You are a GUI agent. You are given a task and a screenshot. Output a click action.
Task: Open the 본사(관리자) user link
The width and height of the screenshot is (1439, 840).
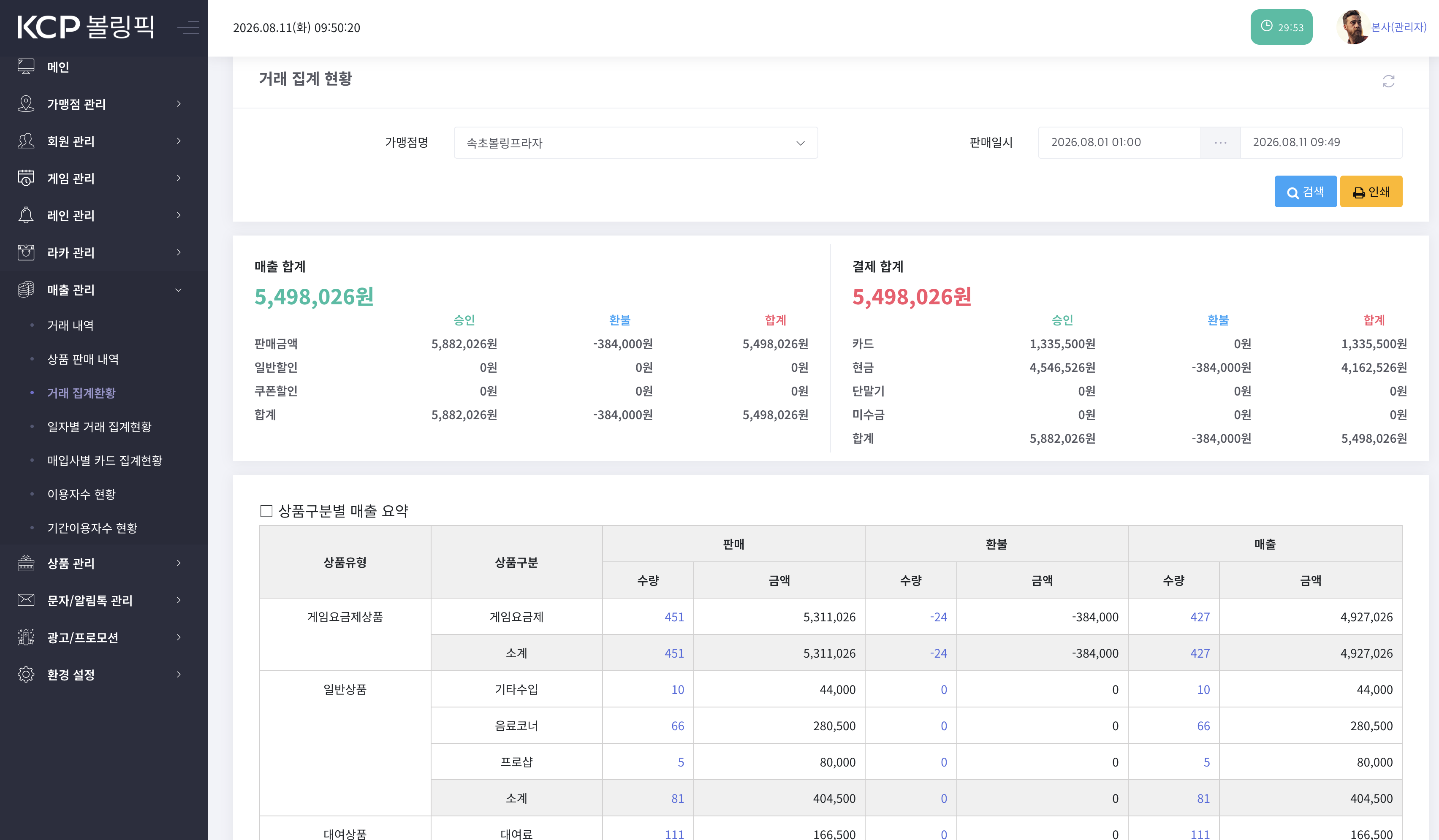1398,27
